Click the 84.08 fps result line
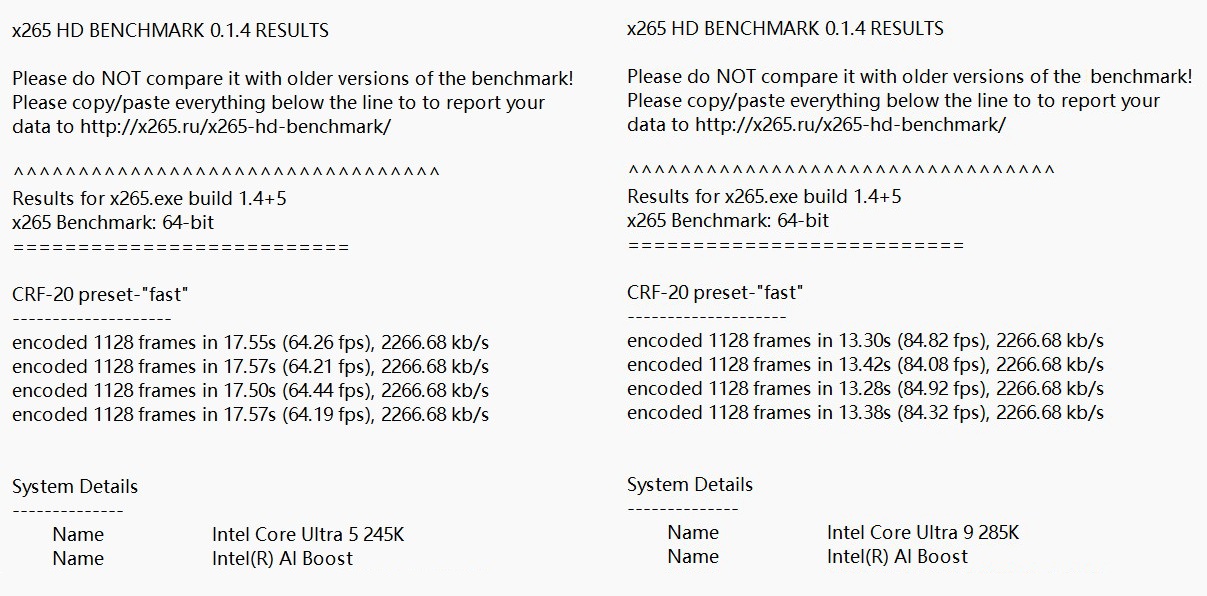This screenshot has width=1207, height=596. tap(866, 364)
